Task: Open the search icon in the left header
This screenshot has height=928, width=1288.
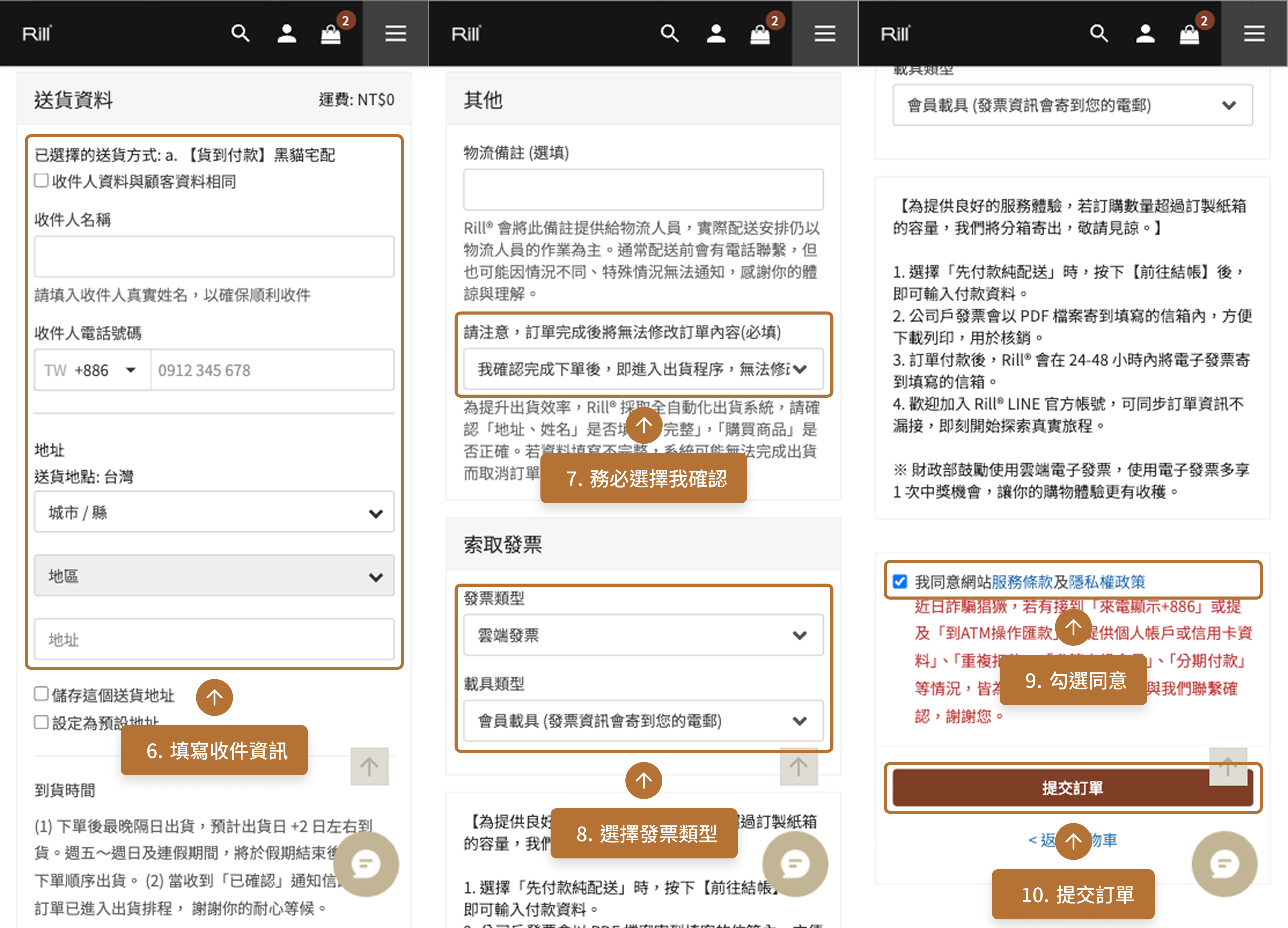Action: coord(241,34)
